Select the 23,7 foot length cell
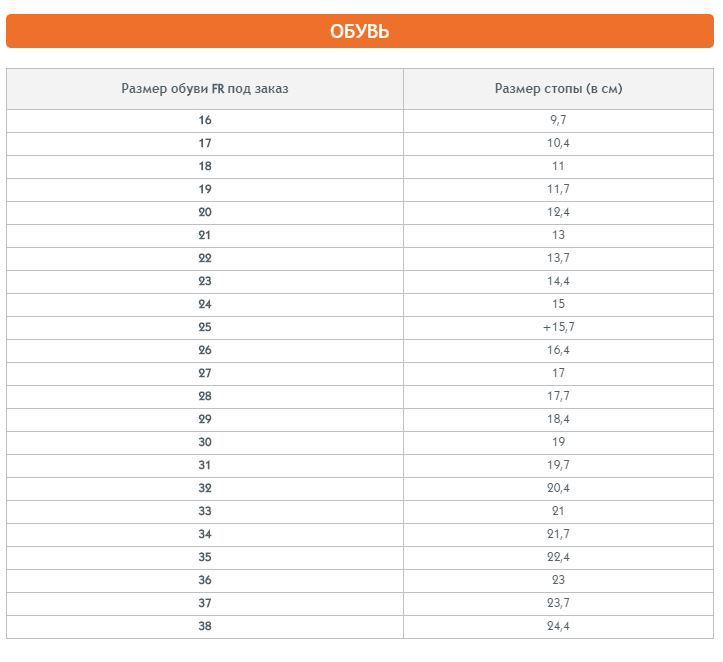 tap(558, 603)
